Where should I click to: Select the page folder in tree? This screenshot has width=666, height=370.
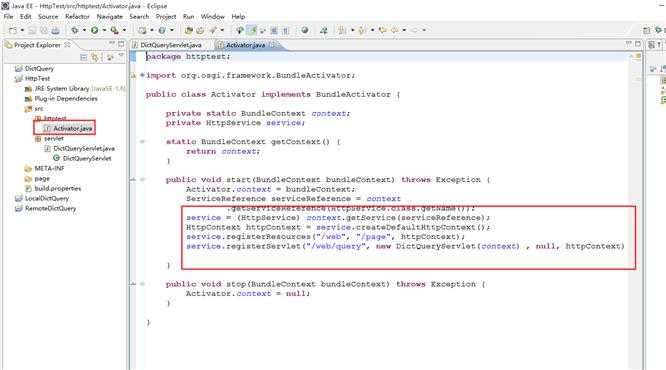(42, 179)
